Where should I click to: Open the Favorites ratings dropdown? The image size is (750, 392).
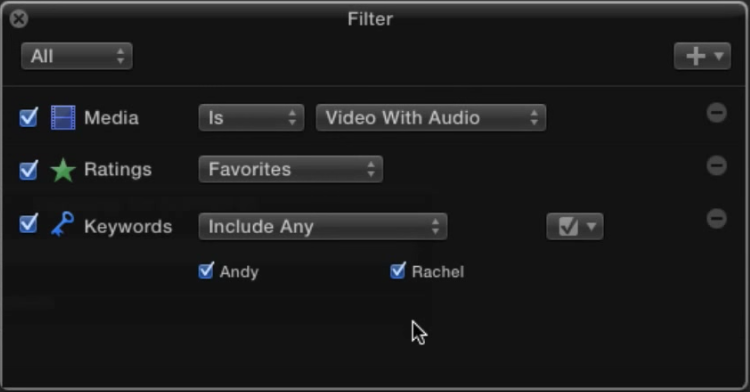(290, 169)
